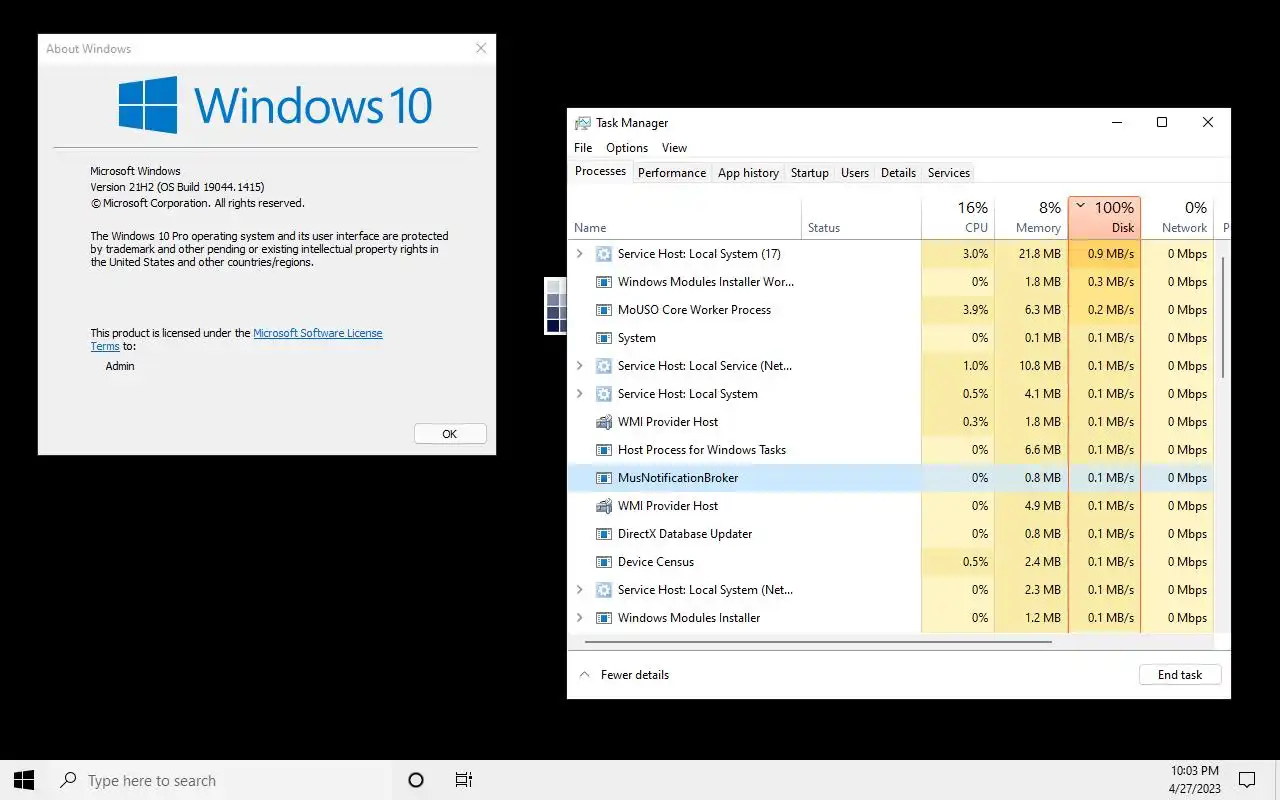This screenshot has width=1280, height=800.
Task: Open Cortana from the taskbar circle icon
Action: click(x=416, y=780)
